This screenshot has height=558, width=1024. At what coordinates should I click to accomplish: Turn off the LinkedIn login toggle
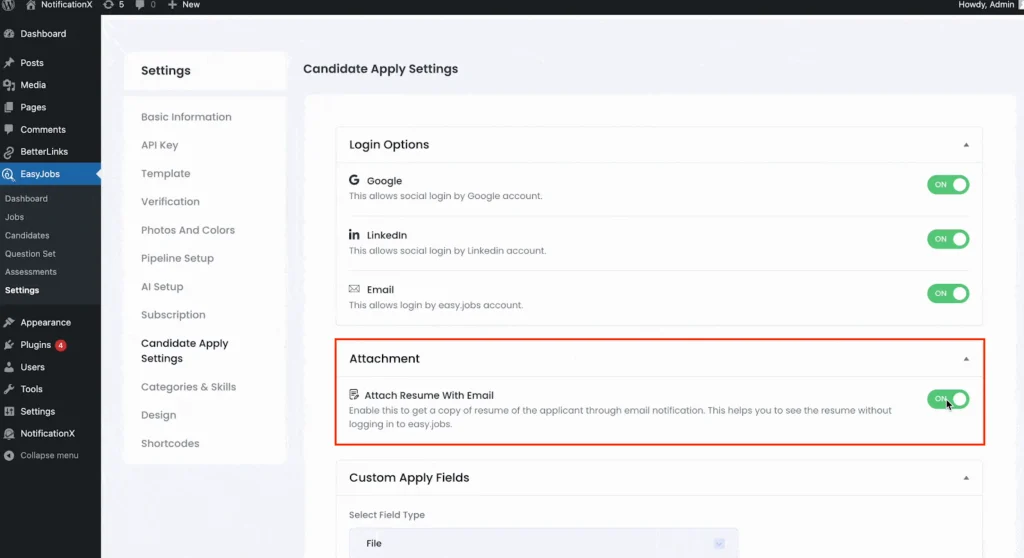click(x=948, y=239)
